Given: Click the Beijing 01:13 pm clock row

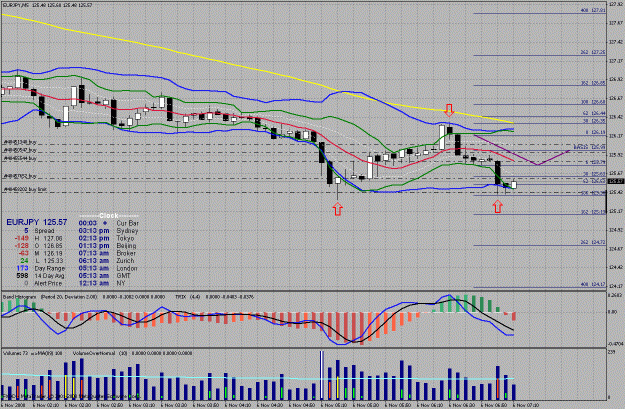Looking at the screenshot, I should coord(108,246).
